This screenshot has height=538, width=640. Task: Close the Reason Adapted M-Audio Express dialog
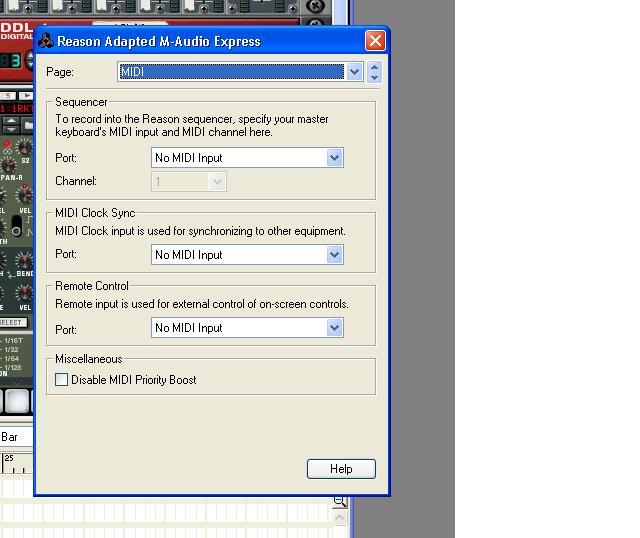[375, 41]
